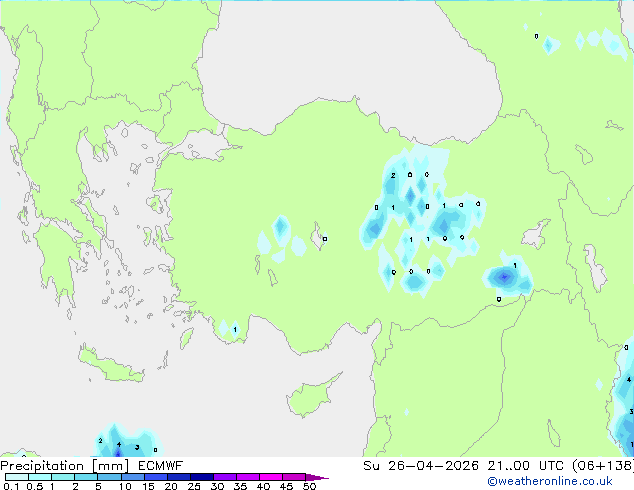The image size is (634, 490).
Task: Select the 30–35 mm purple legend swatch
Action: click(225, 477)
